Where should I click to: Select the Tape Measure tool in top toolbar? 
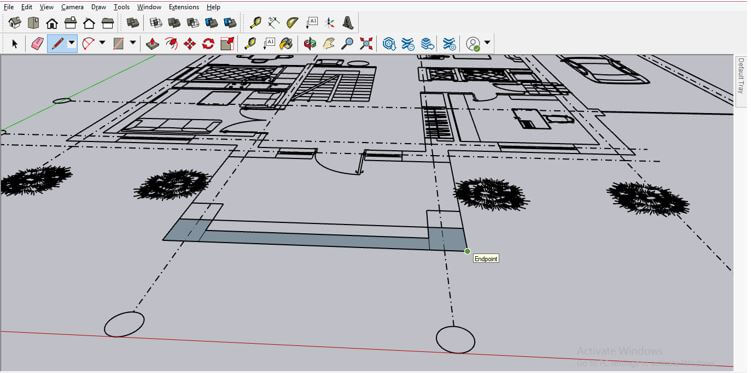pos(256,23)
